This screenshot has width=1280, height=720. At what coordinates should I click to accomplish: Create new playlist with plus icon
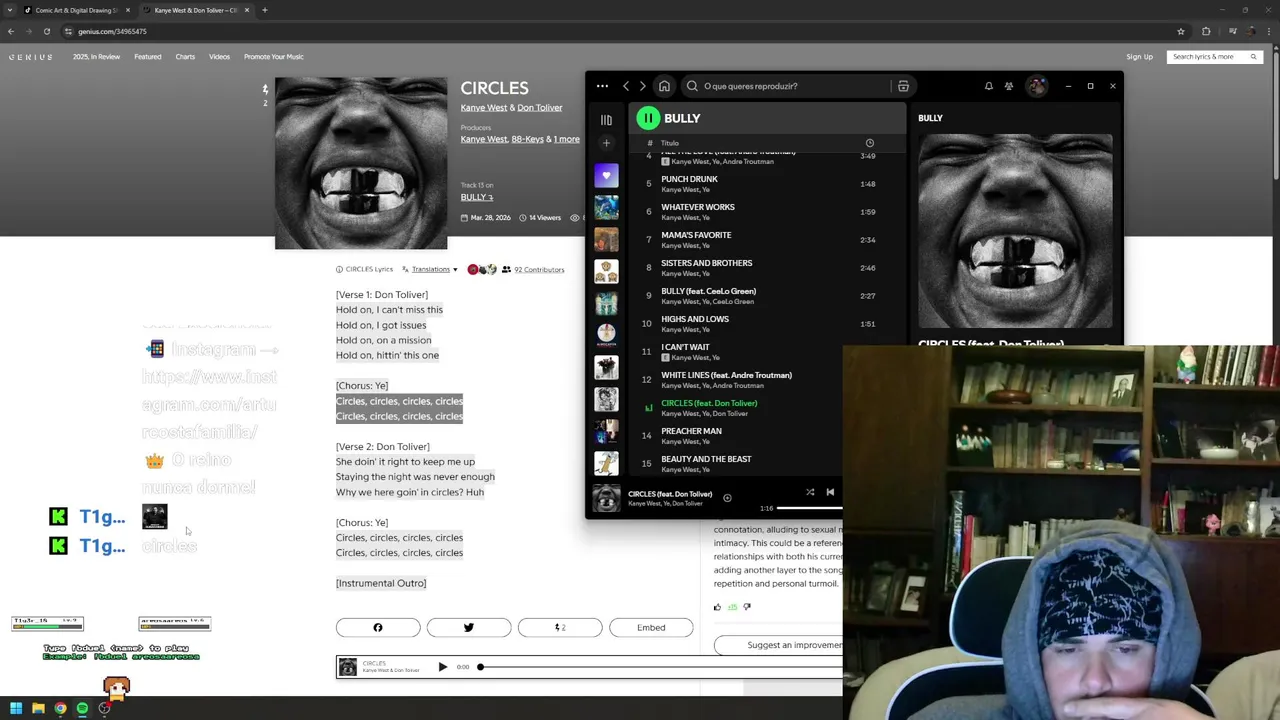click(x=606, y=143)
